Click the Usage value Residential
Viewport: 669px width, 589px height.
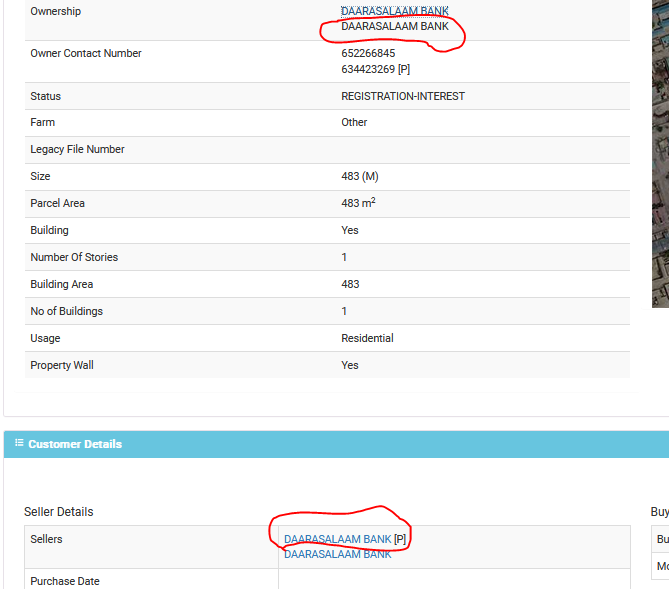pyautogui.click(x=367, y=338)
